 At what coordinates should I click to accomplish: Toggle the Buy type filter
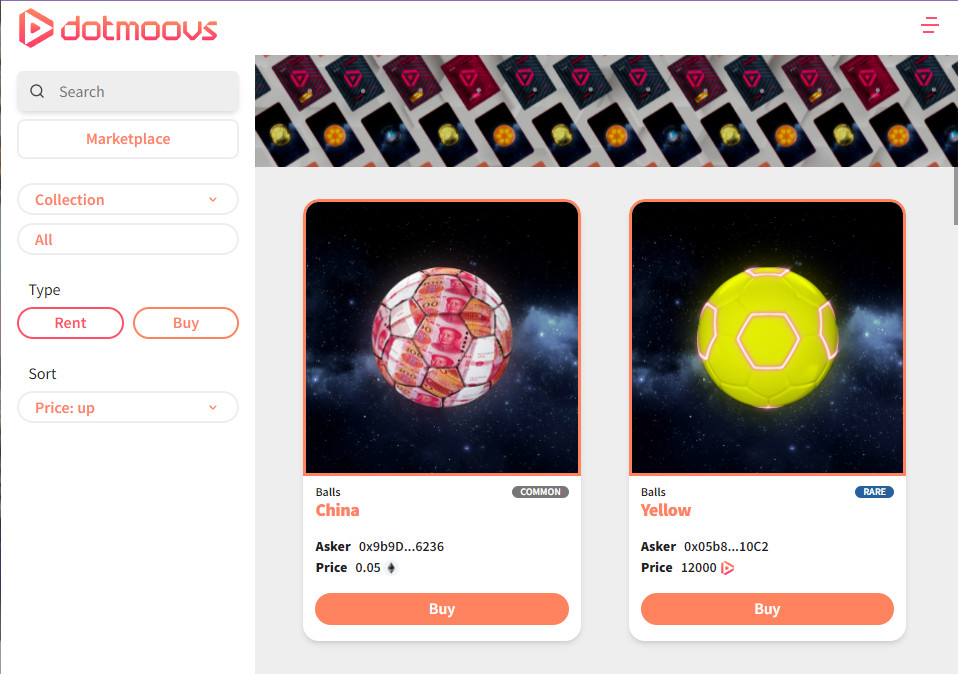pos(186,323)
